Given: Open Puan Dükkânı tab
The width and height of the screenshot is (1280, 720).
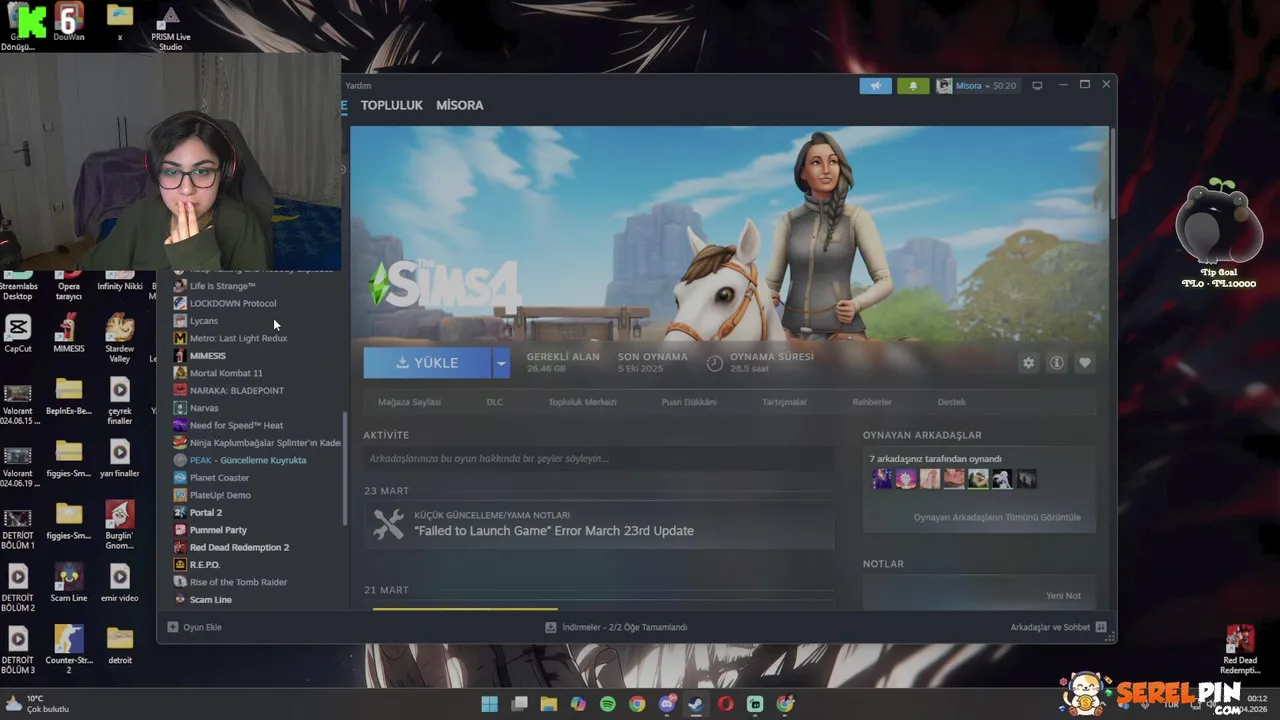Looking at the screenshot, I should click(689, 402).
